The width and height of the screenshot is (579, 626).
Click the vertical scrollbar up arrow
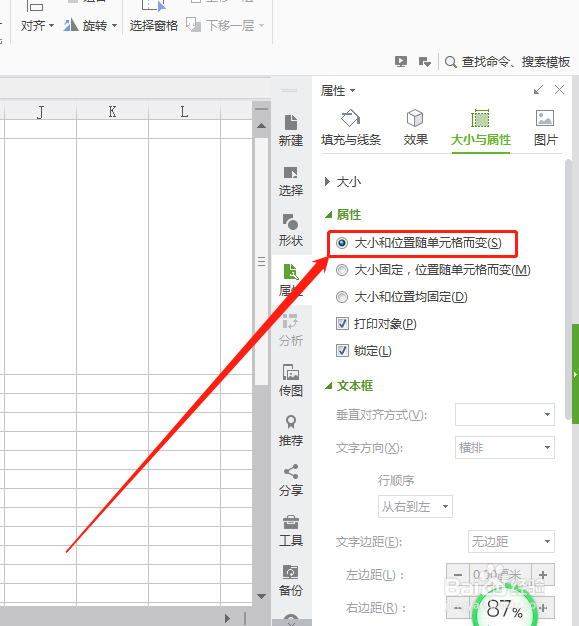click(262, 126)
